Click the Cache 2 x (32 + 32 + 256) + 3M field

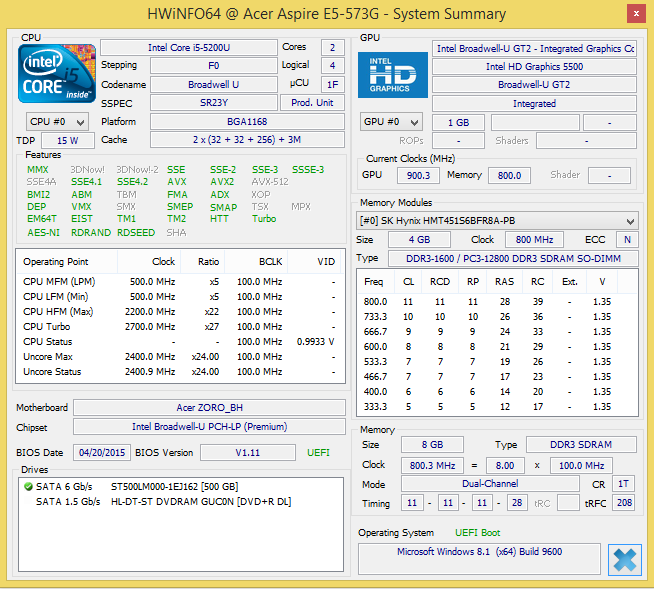pyautogui.click(x=247, y=140)
